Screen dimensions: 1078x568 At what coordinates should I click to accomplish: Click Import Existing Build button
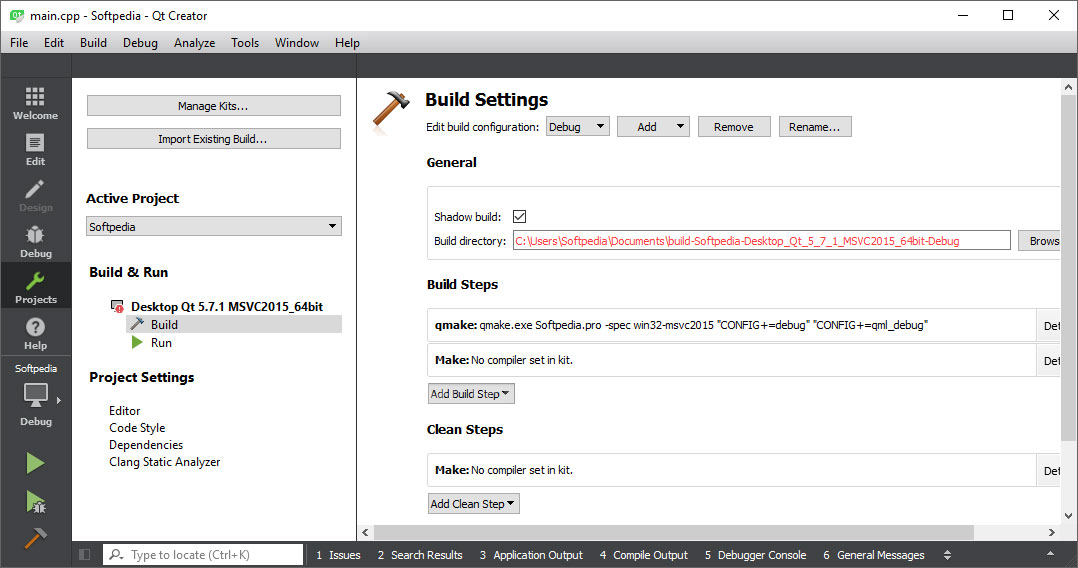[x=213, y=139]
